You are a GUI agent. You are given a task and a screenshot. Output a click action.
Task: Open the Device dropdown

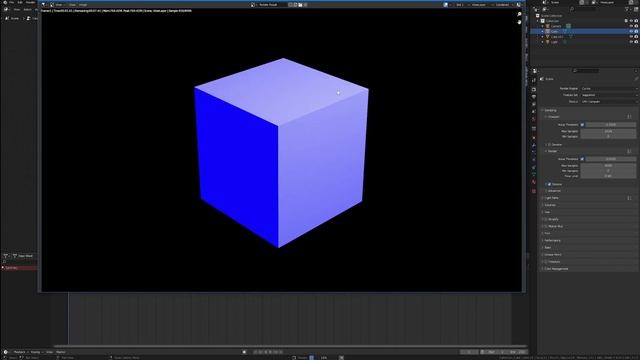coord(609,102)
